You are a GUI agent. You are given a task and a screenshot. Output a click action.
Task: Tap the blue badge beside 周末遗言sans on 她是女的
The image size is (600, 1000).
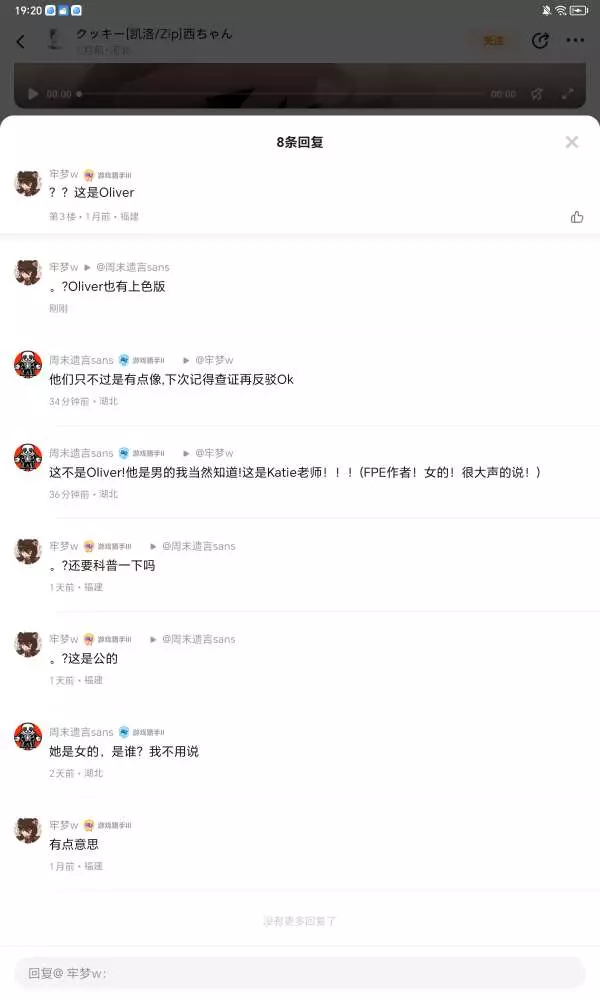[142, 732]
